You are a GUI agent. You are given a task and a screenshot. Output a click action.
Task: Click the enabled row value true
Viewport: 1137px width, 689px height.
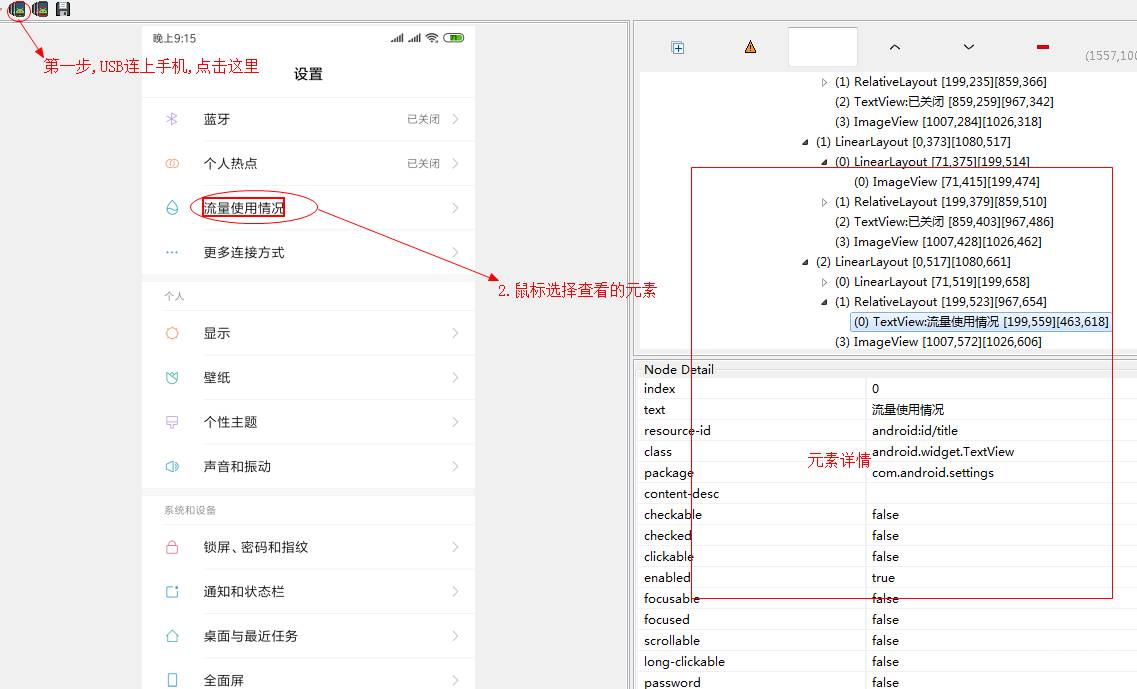point(883,578)
